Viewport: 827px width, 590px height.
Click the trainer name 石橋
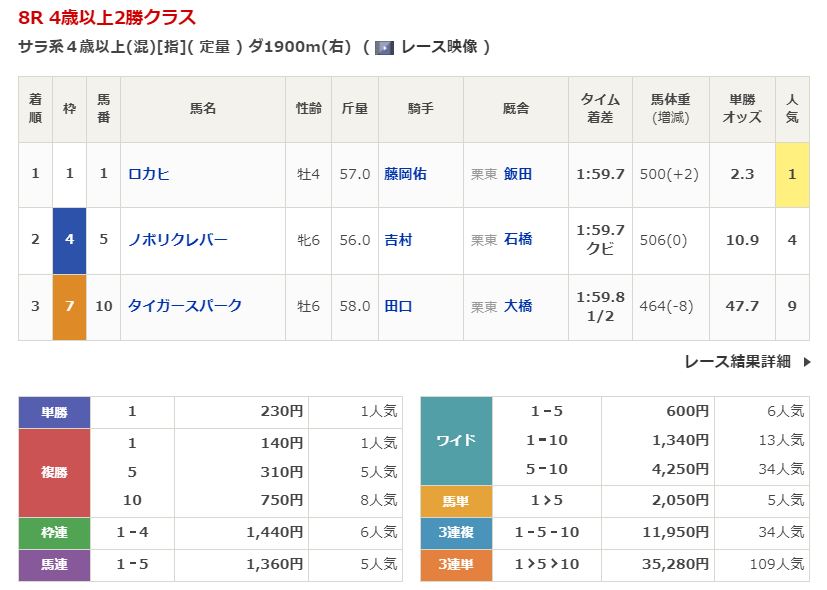coord(517,240)
